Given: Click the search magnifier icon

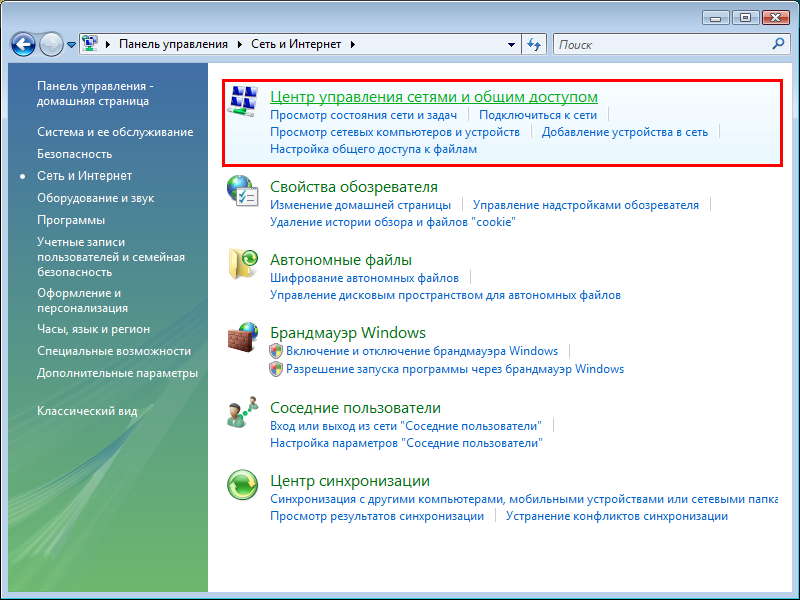Looking at the screenshot, I should point(778,44).
